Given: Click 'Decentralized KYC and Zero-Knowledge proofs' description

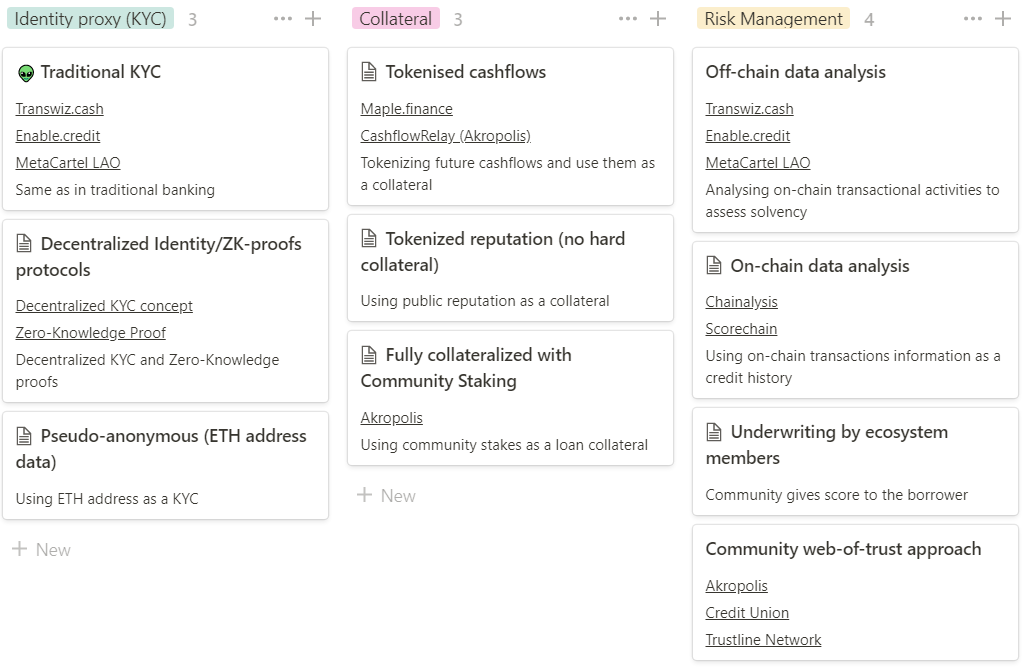Looking at the screenshot, I should [148, 371].
